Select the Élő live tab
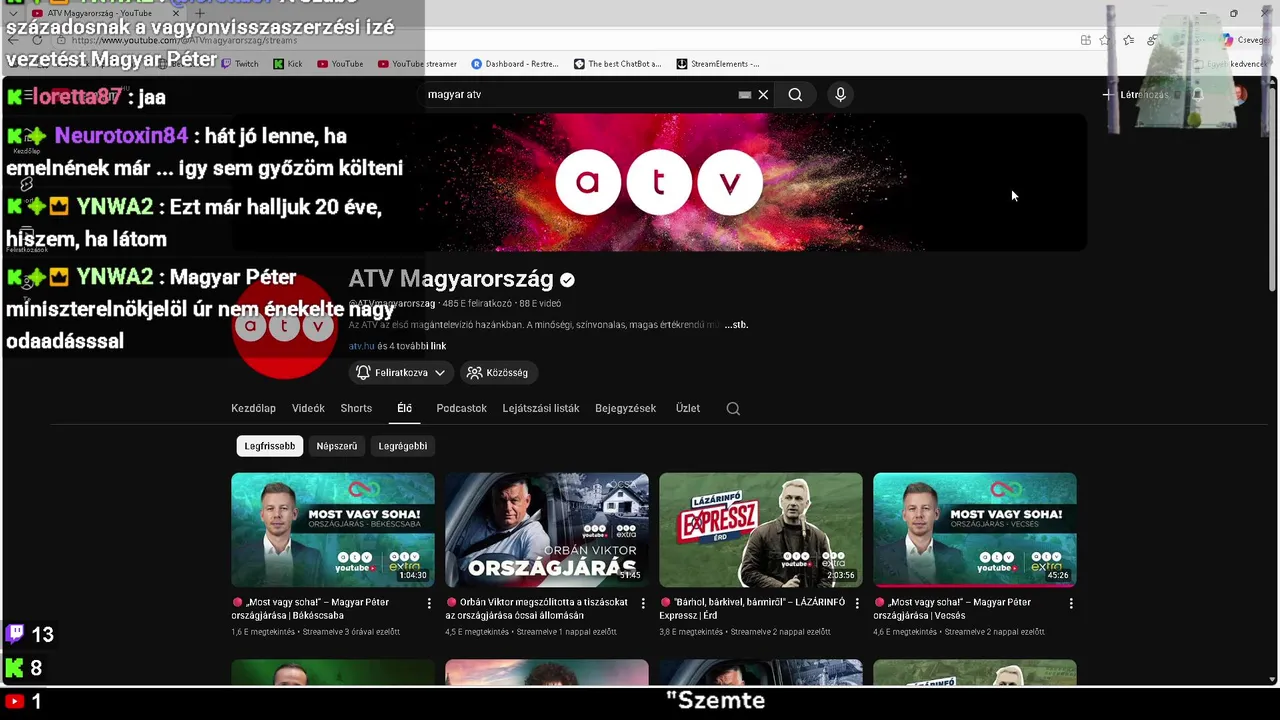The height and width of the screenshot is (720, 1280). pos(404,408)
